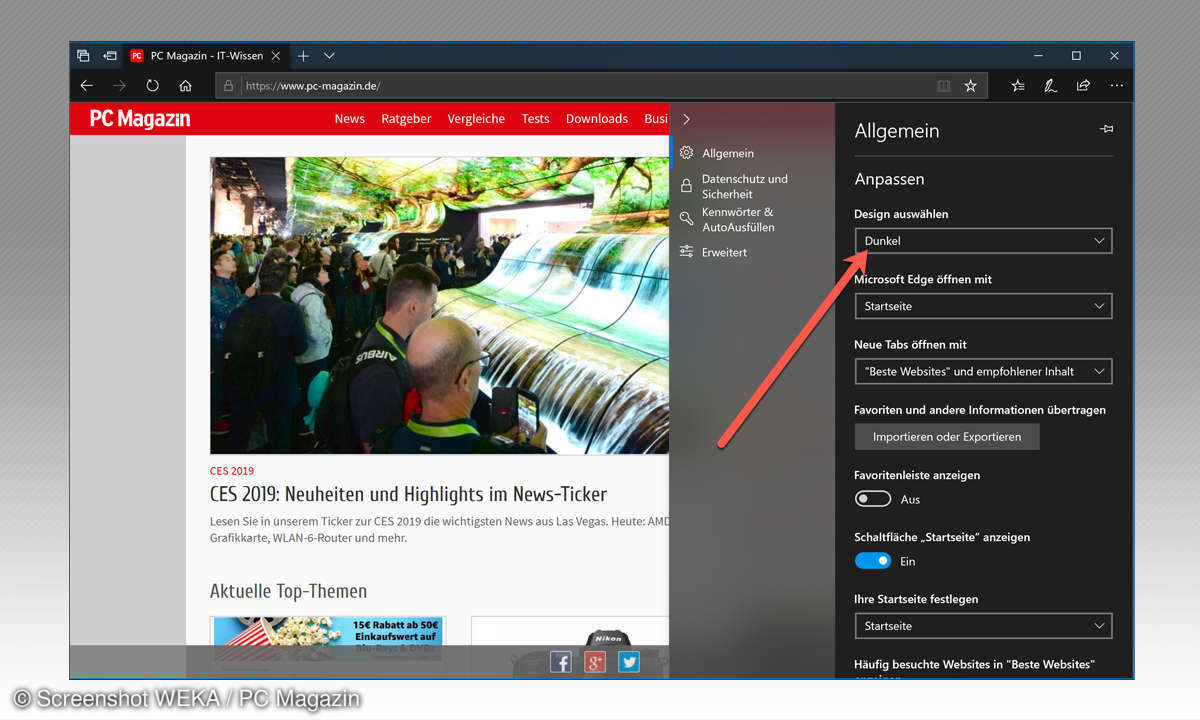Click the Google Plus share icon
This screenshot has width=1200, height=720.
[595, 662]
